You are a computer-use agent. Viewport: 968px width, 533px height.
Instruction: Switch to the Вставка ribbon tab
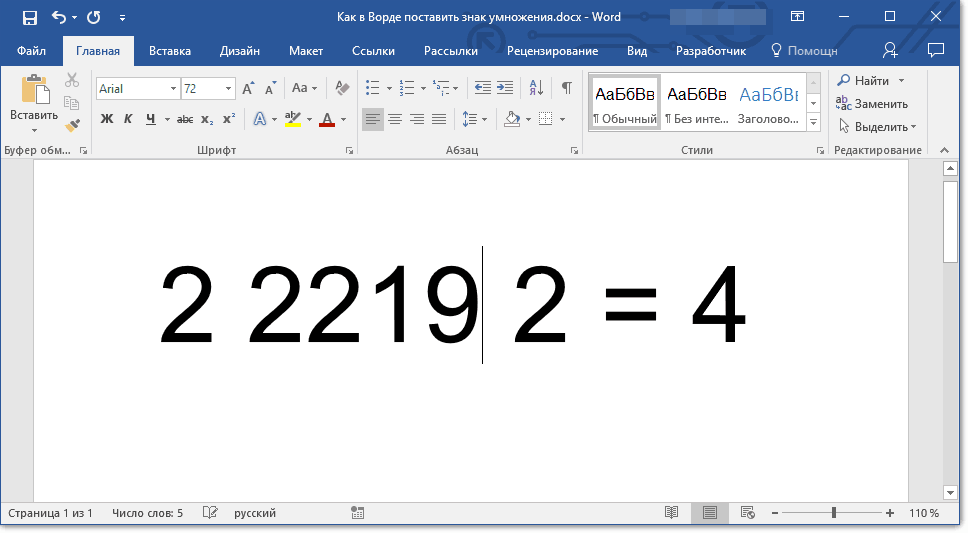pos(170,51)
